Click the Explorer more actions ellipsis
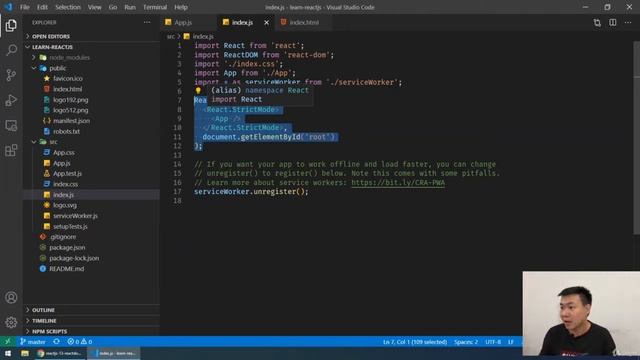 point(147,22)
